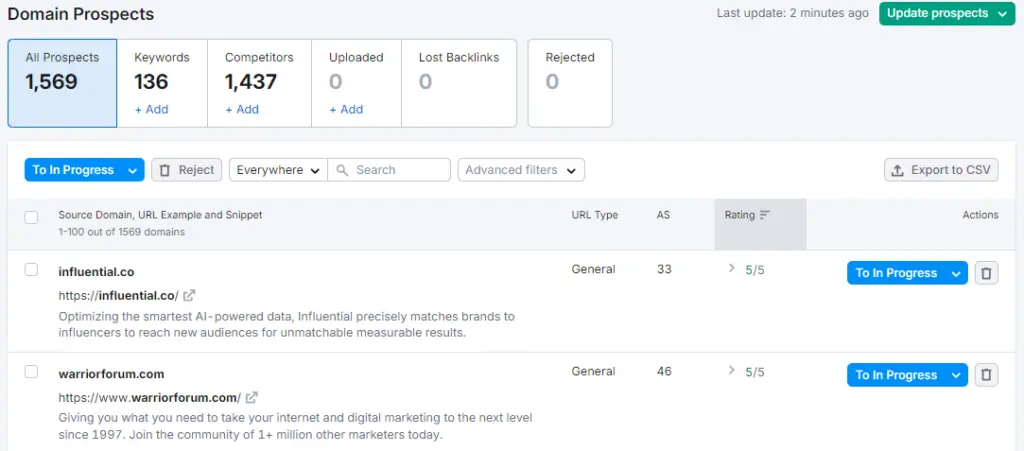Click the Reject button with trash icon
This screenshot has height=451, width=1024.
[187, 170]
